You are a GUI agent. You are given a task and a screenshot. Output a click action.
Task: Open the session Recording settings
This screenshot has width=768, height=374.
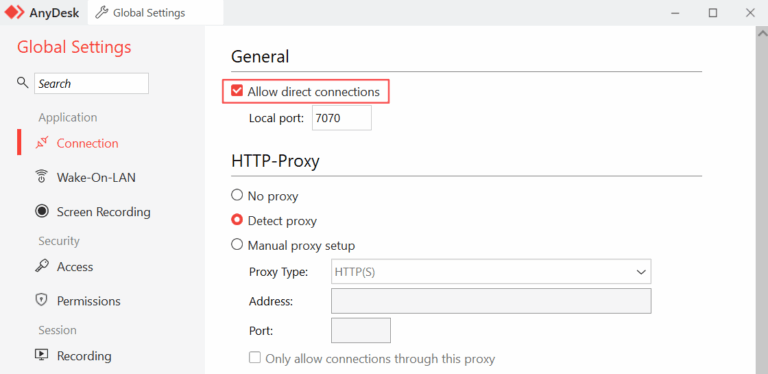tap(84, 355)
